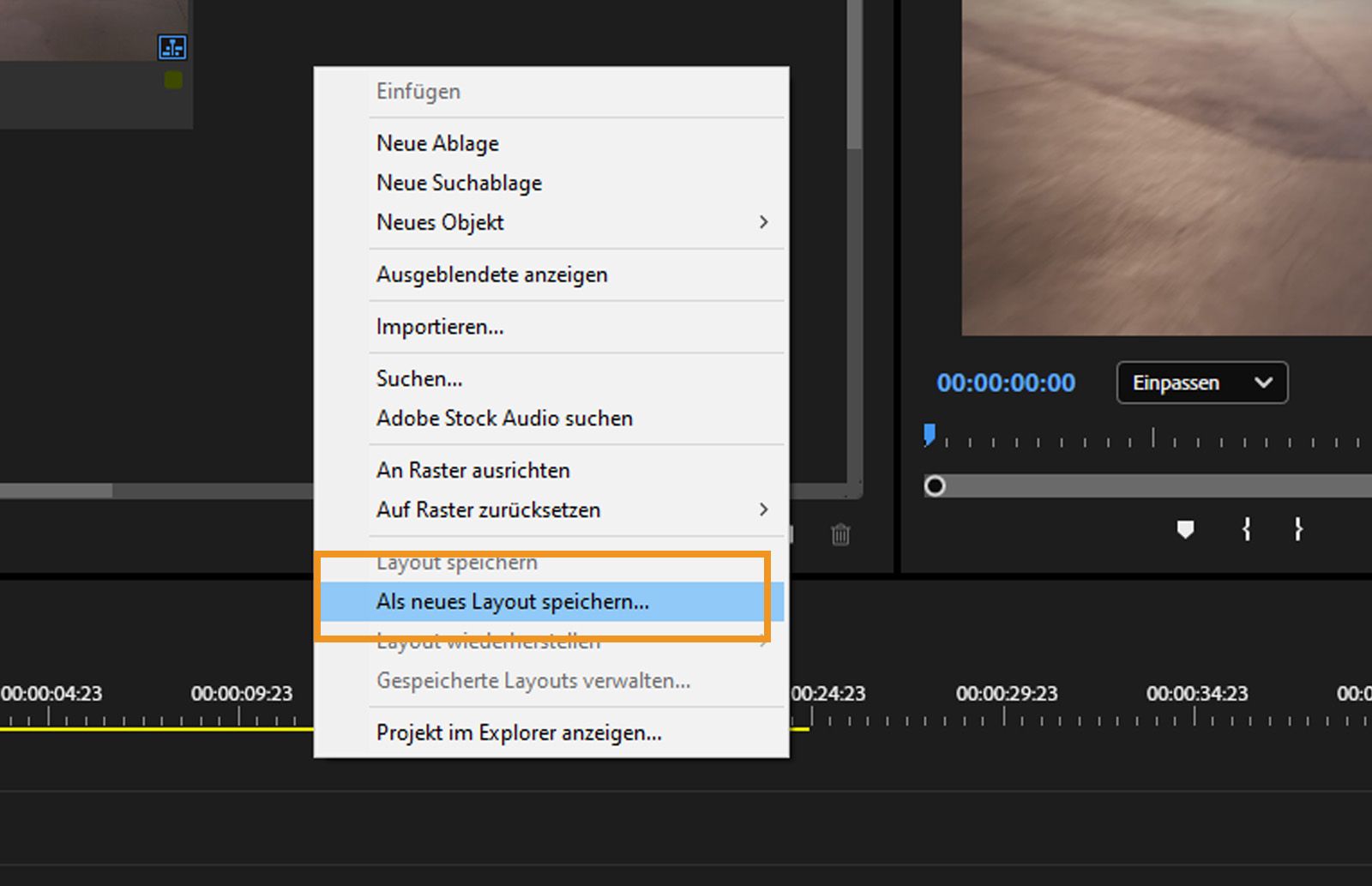Select 'Neue Ablage' to create a bin
The width and height of the screenshot is (1372, 886).
[x=437, y=142]
